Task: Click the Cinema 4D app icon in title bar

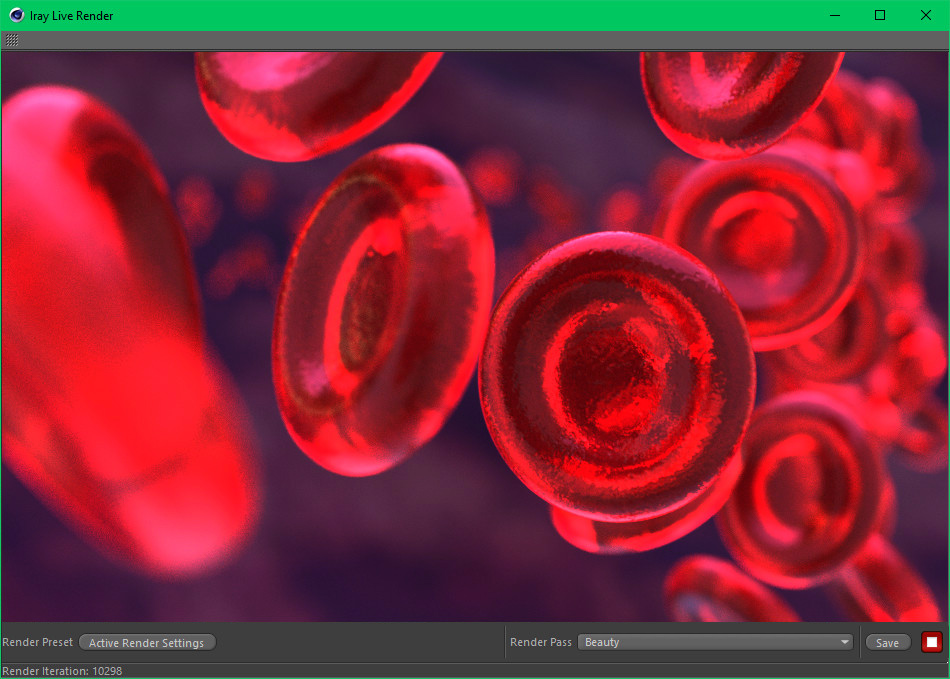Action: point(16,15)
